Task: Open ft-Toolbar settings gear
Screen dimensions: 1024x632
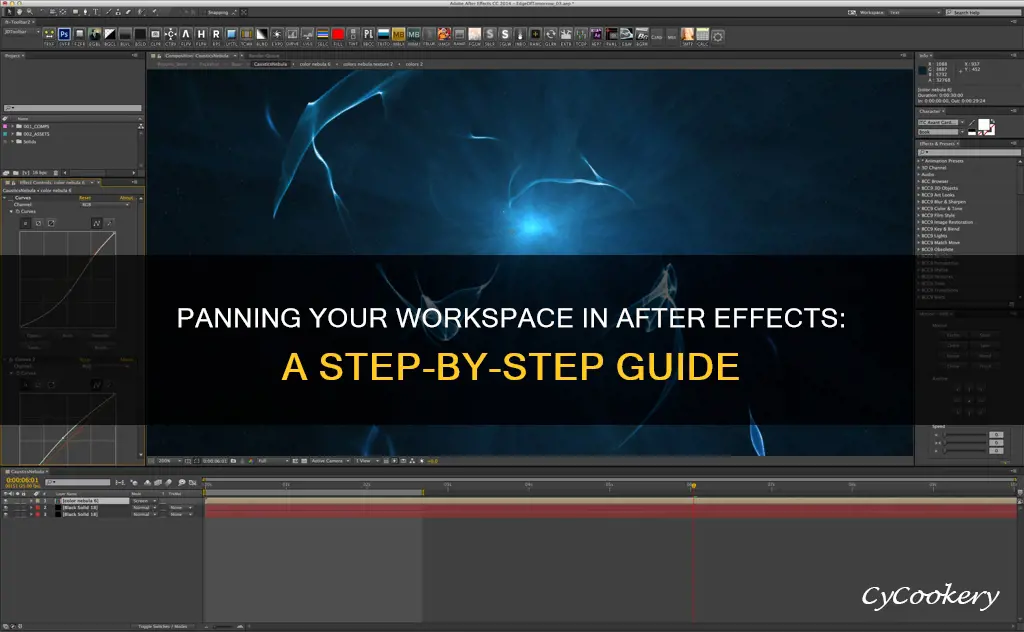Action: point(718,37)
